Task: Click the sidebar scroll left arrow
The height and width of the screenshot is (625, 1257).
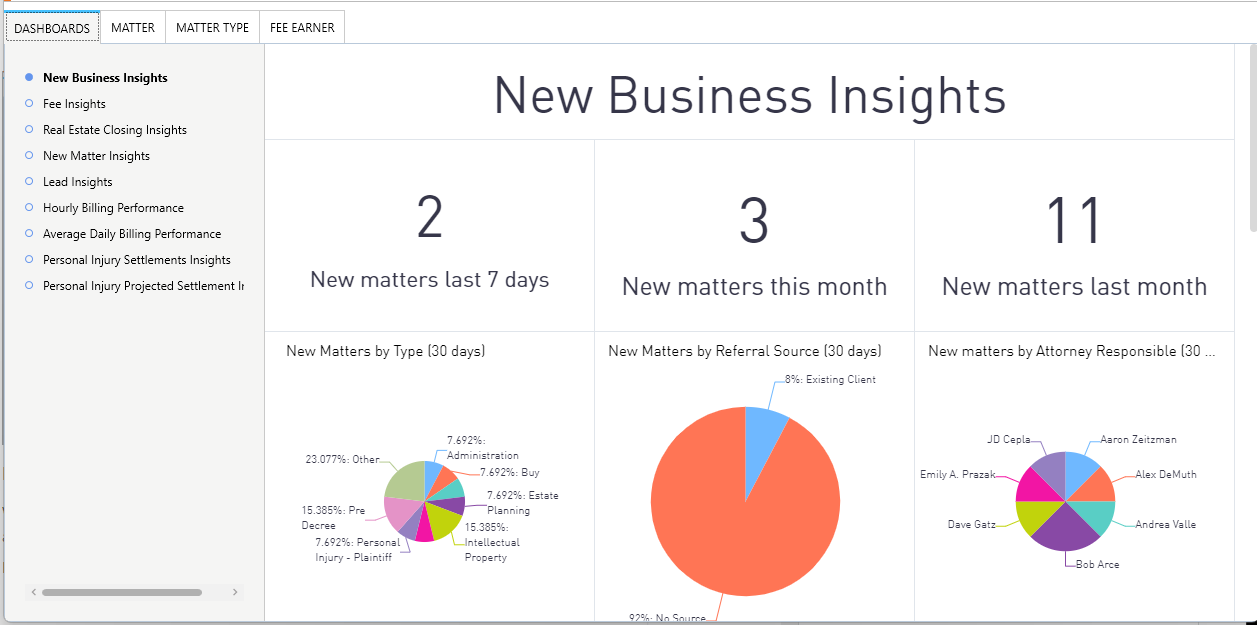Action: [x=34, y=592]
